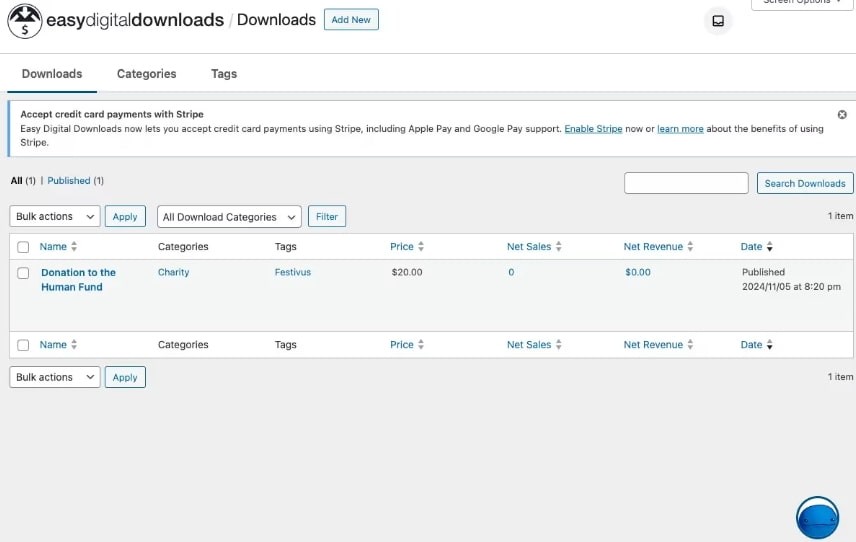Switch to the Tags tab

[x=224, y=74]
